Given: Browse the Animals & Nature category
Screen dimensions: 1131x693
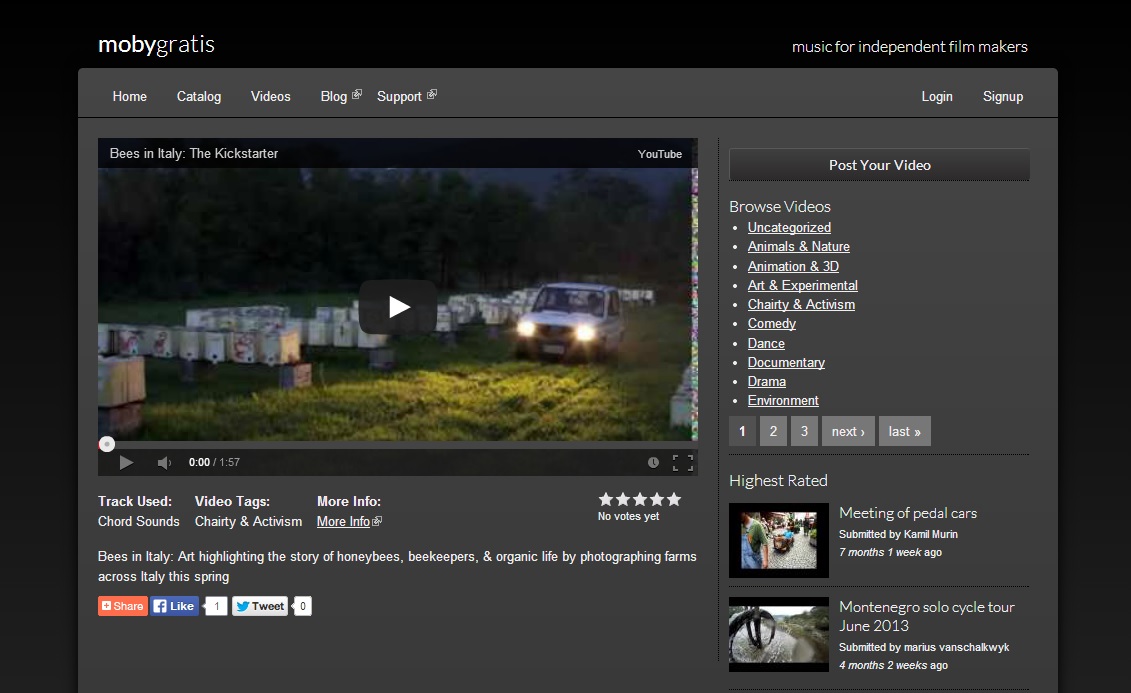Looking at the screenshot, I should coord(798,247).
